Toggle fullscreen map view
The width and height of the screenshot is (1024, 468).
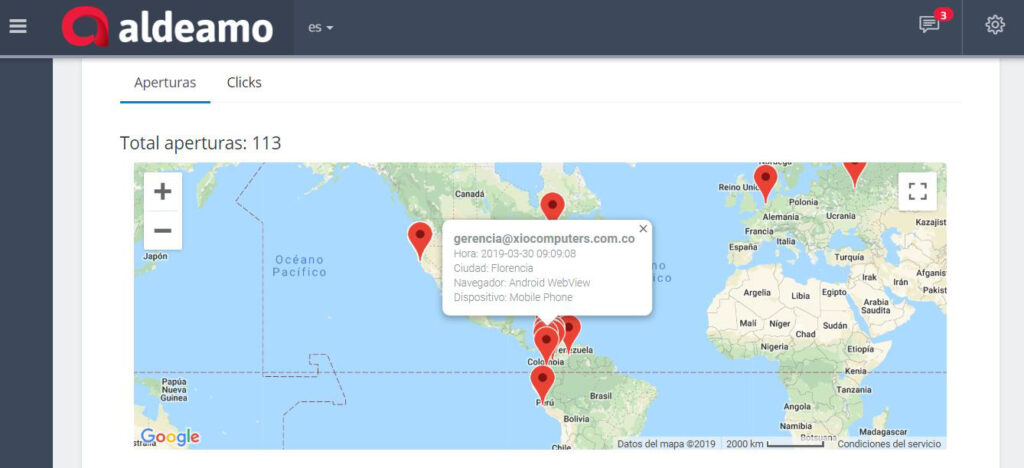pyautogui.click(x=917, y=191)
